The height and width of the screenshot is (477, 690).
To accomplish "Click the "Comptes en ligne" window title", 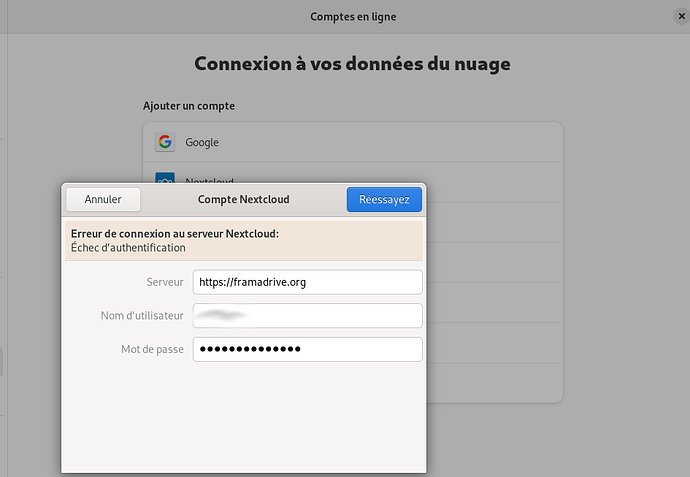I will click(x=353, y=17).
